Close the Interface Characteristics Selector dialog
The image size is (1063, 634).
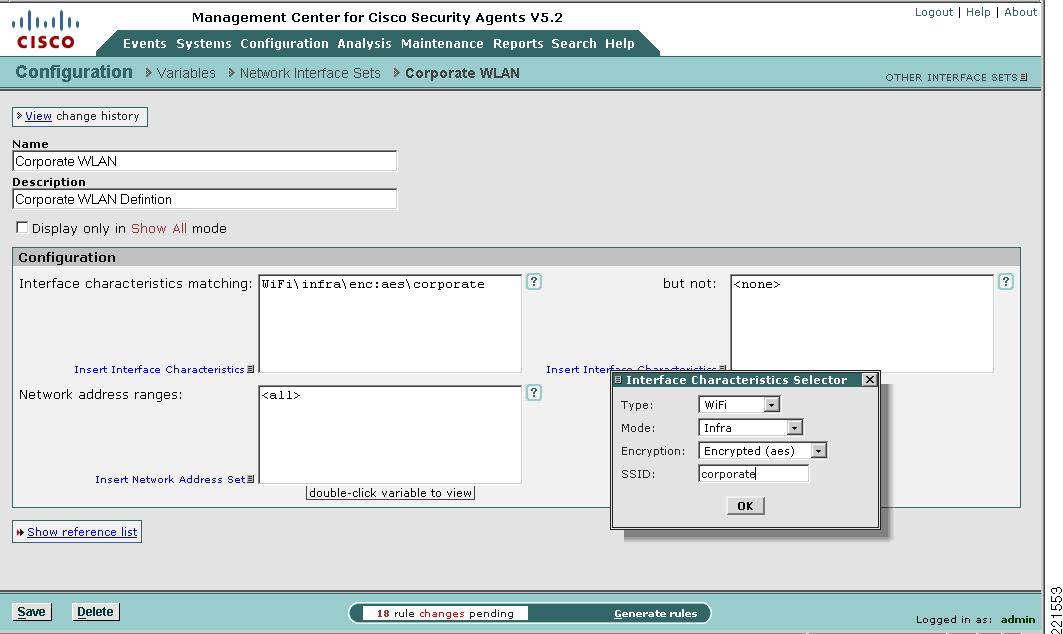[x=870, y=380]
